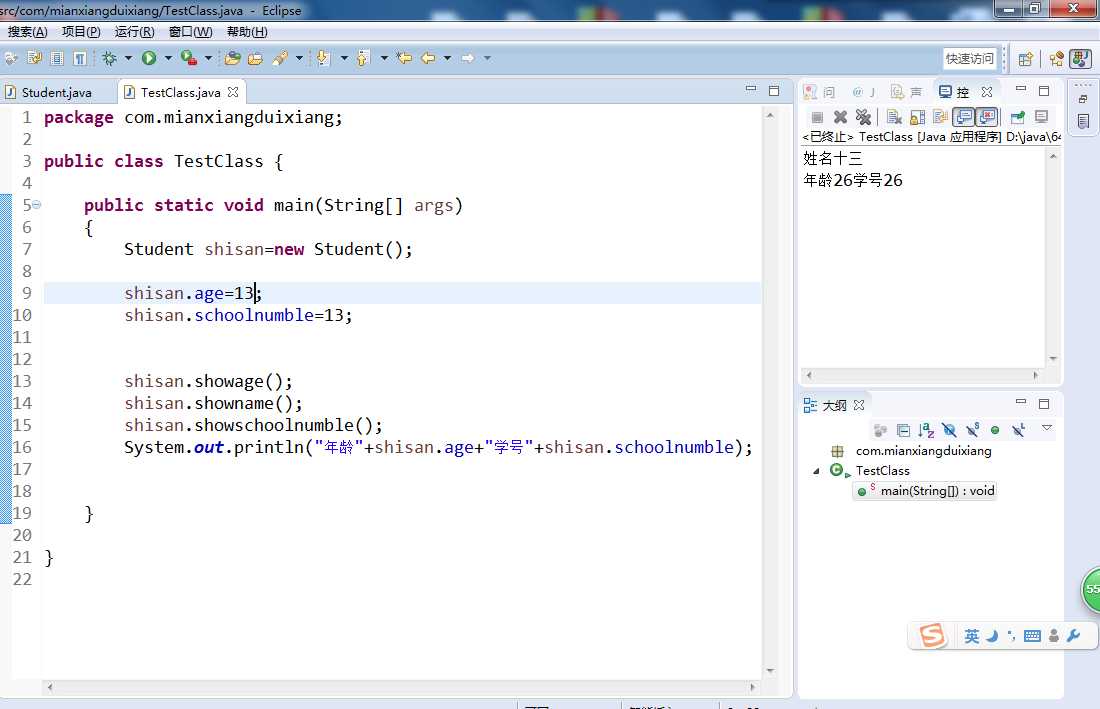This screenshot has width=1100, height=709.
Task: Open Forward navigation history dropdown arrow
Action: pos(488,58)
